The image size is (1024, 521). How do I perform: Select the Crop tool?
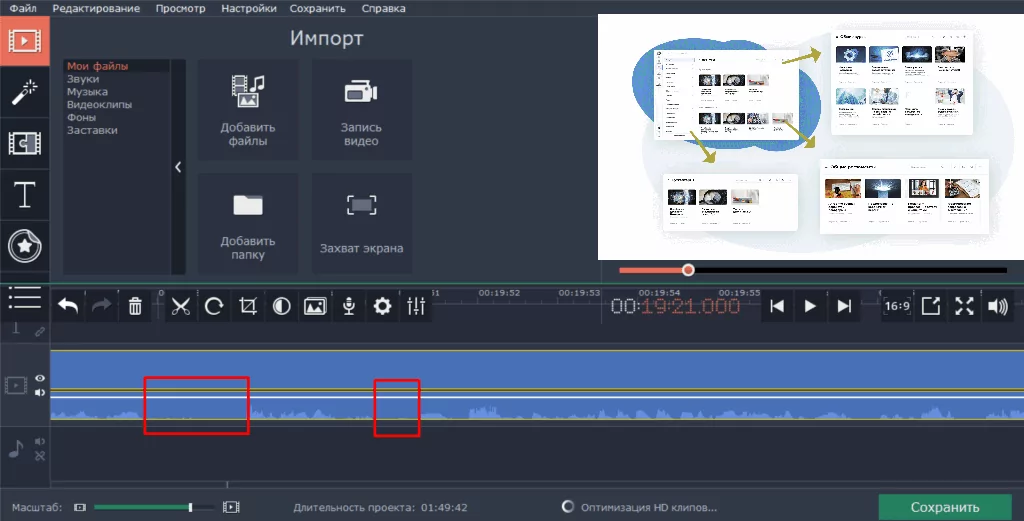click(248, 306)
